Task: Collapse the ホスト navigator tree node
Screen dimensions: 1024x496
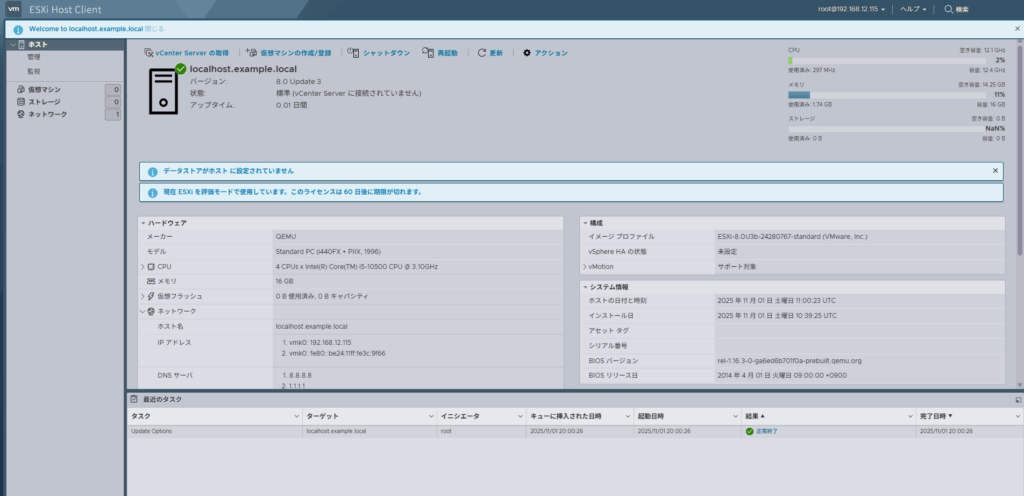Action: coord(11,45)
